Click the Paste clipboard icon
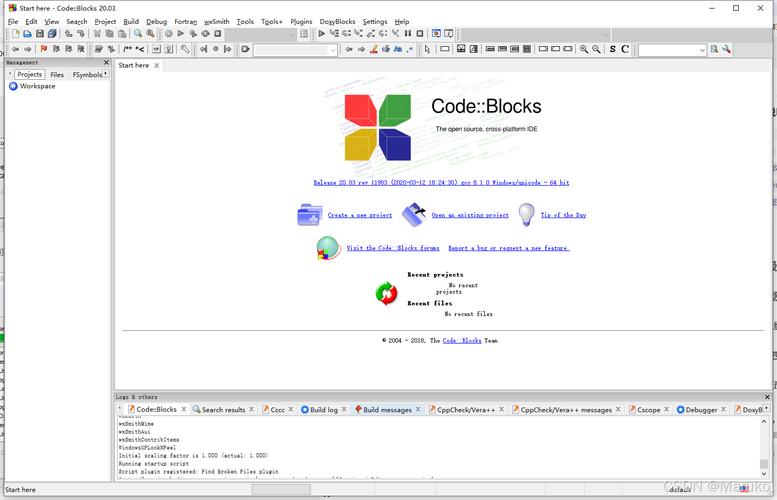 click(121, 34)
